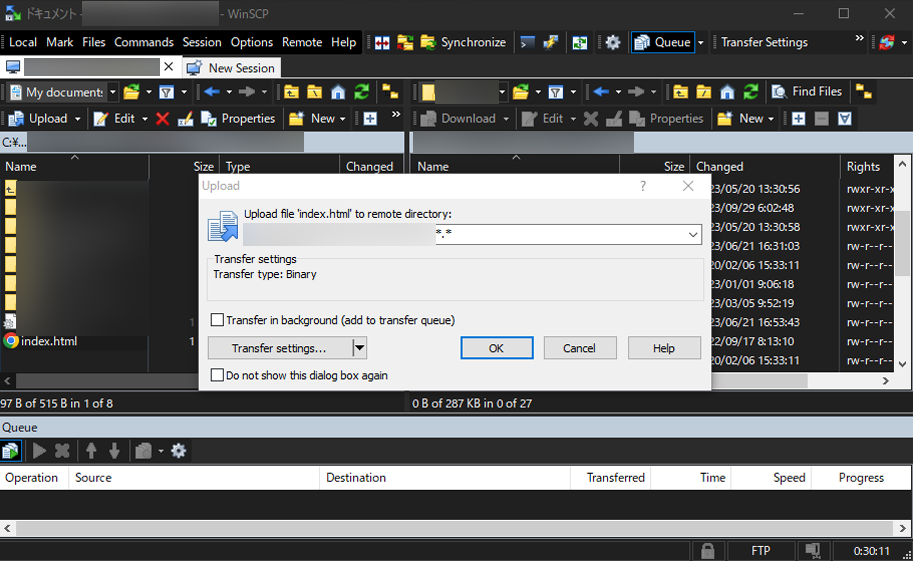Go to local root directory icon
913x561 pixels.
click(314, 92)
